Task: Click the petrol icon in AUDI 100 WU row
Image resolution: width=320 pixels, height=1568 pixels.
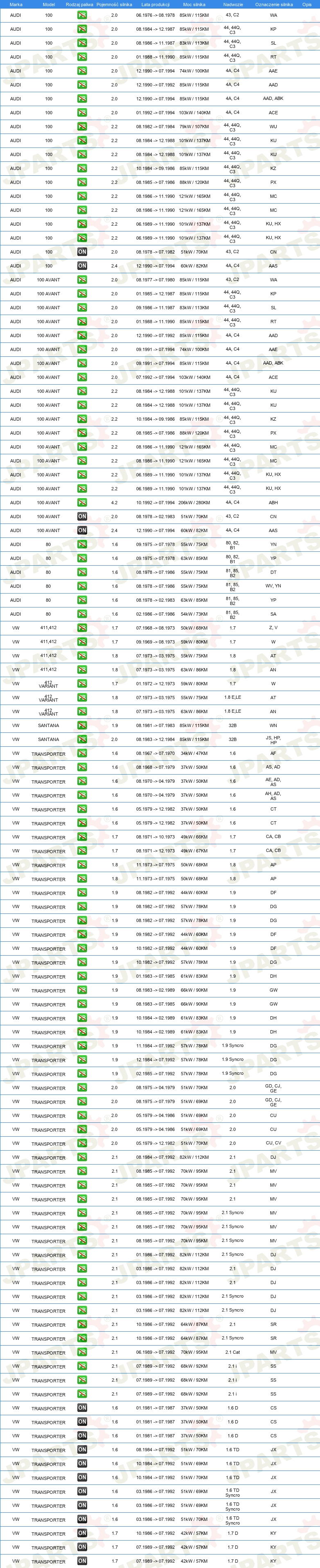Action: click(x=82, y=127)
